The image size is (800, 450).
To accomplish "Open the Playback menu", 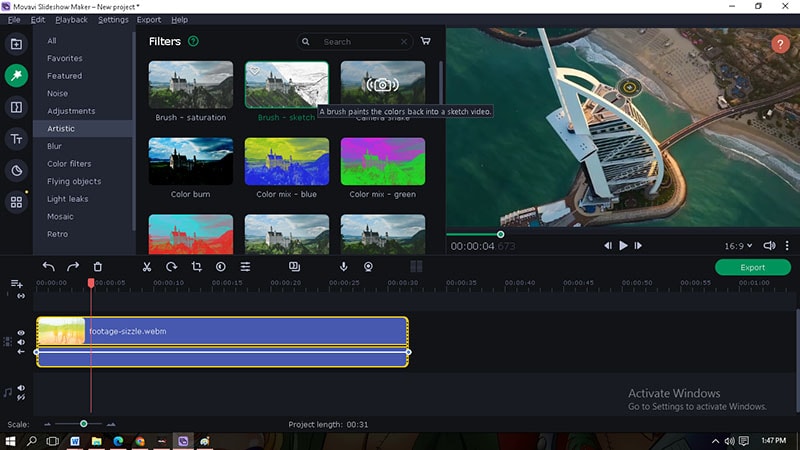I will pyautogui.click(x=71, y=19).
